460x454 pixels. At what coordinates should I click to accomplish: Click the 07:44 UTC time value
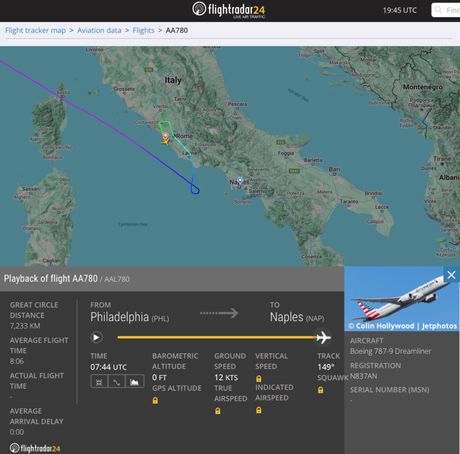(x=108, y=367)
